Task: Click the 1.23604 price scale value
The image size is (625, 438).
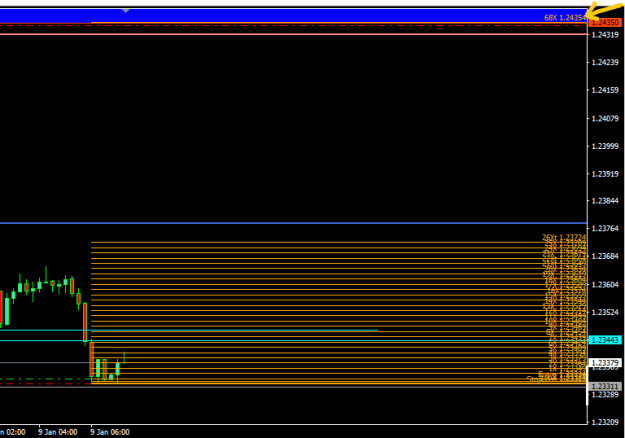Action: click(605, 285)
